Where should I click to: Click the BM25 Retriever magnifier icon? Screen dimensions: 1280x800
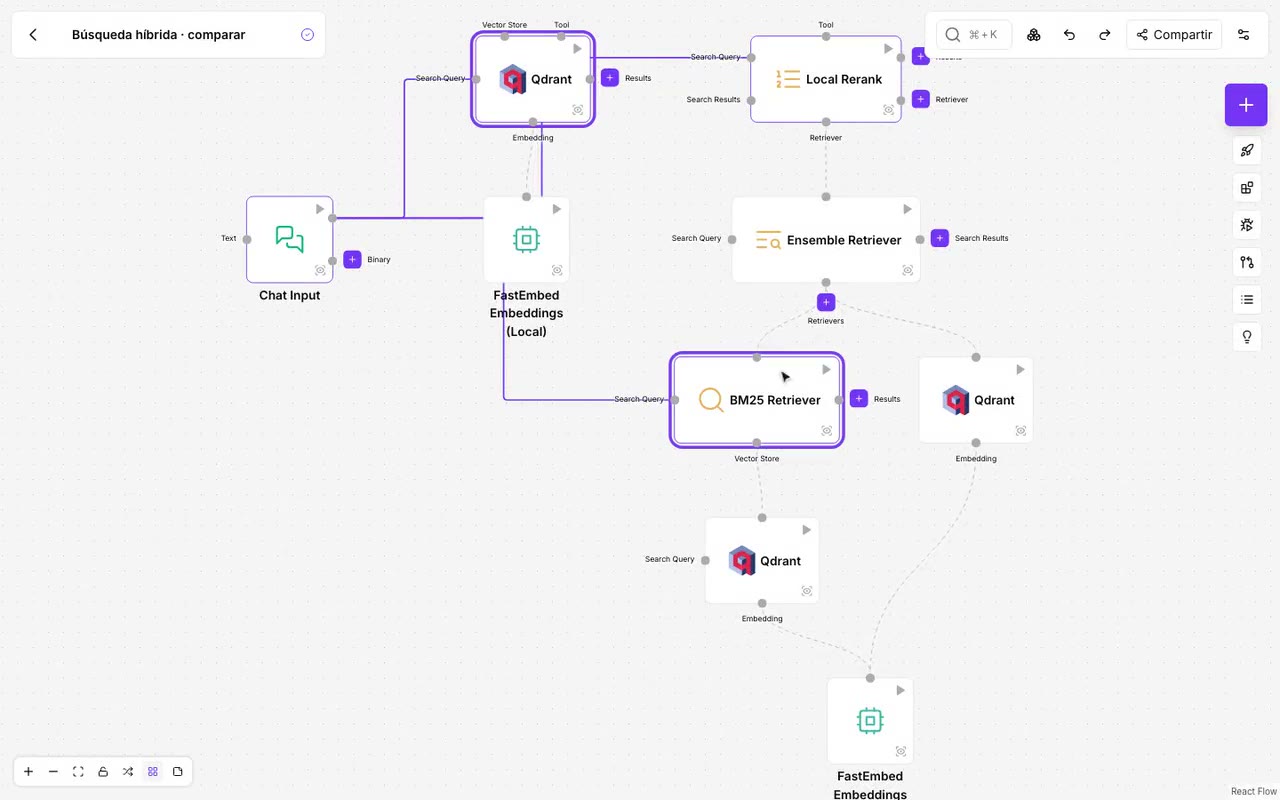pos(711,400)
